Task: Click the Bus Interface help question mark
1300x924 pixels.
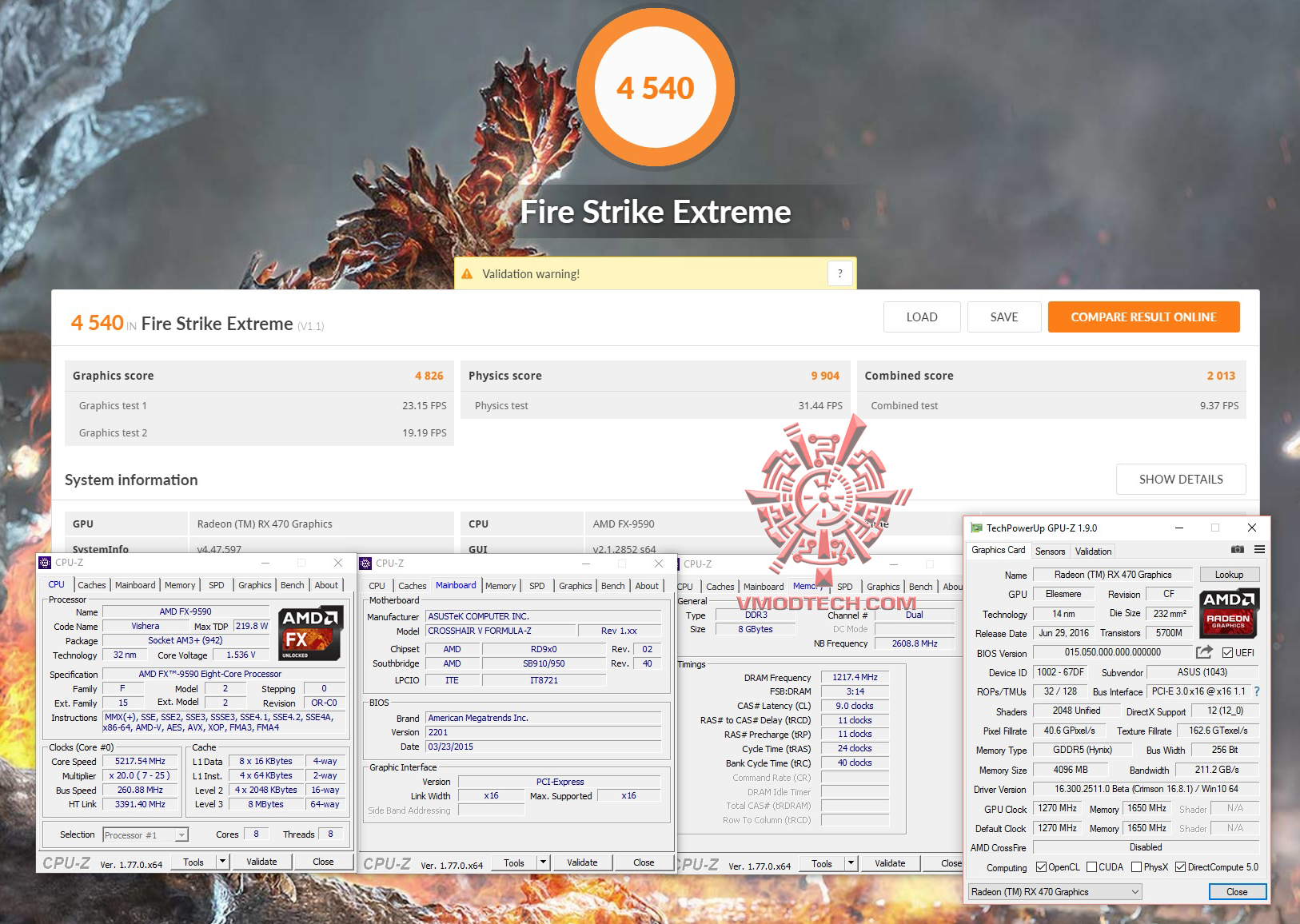Action: click(1258, 691)
